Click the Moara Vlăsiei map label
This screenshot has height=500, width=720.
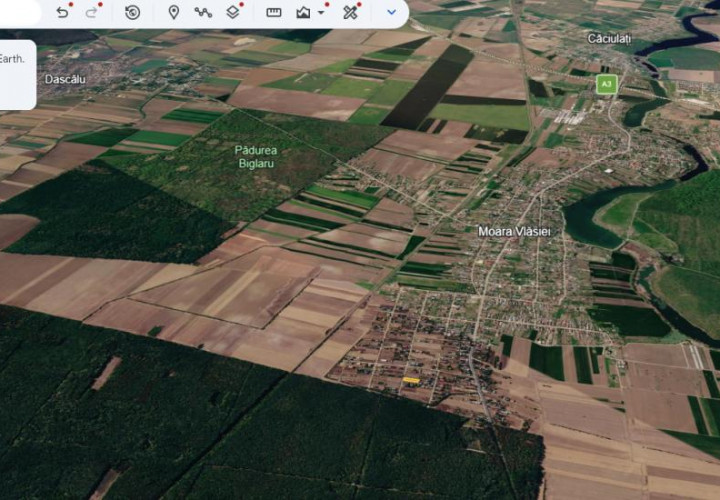pos(514,231)
